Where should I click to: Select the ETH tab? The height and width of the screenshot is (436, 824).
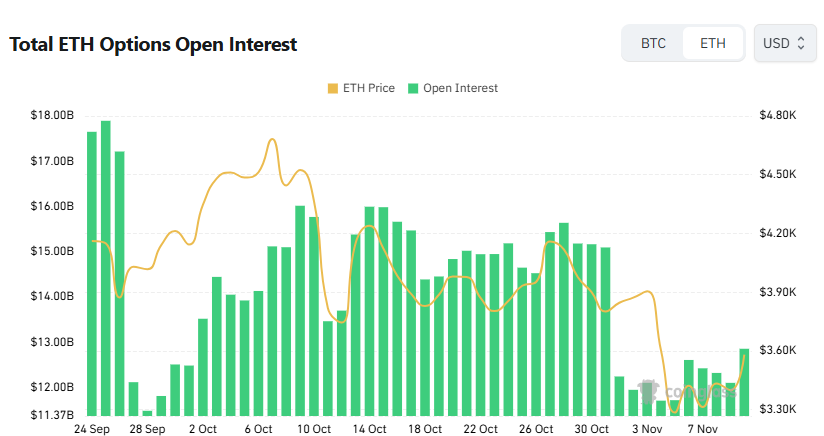pyautogui.click(x=713, y=44)
